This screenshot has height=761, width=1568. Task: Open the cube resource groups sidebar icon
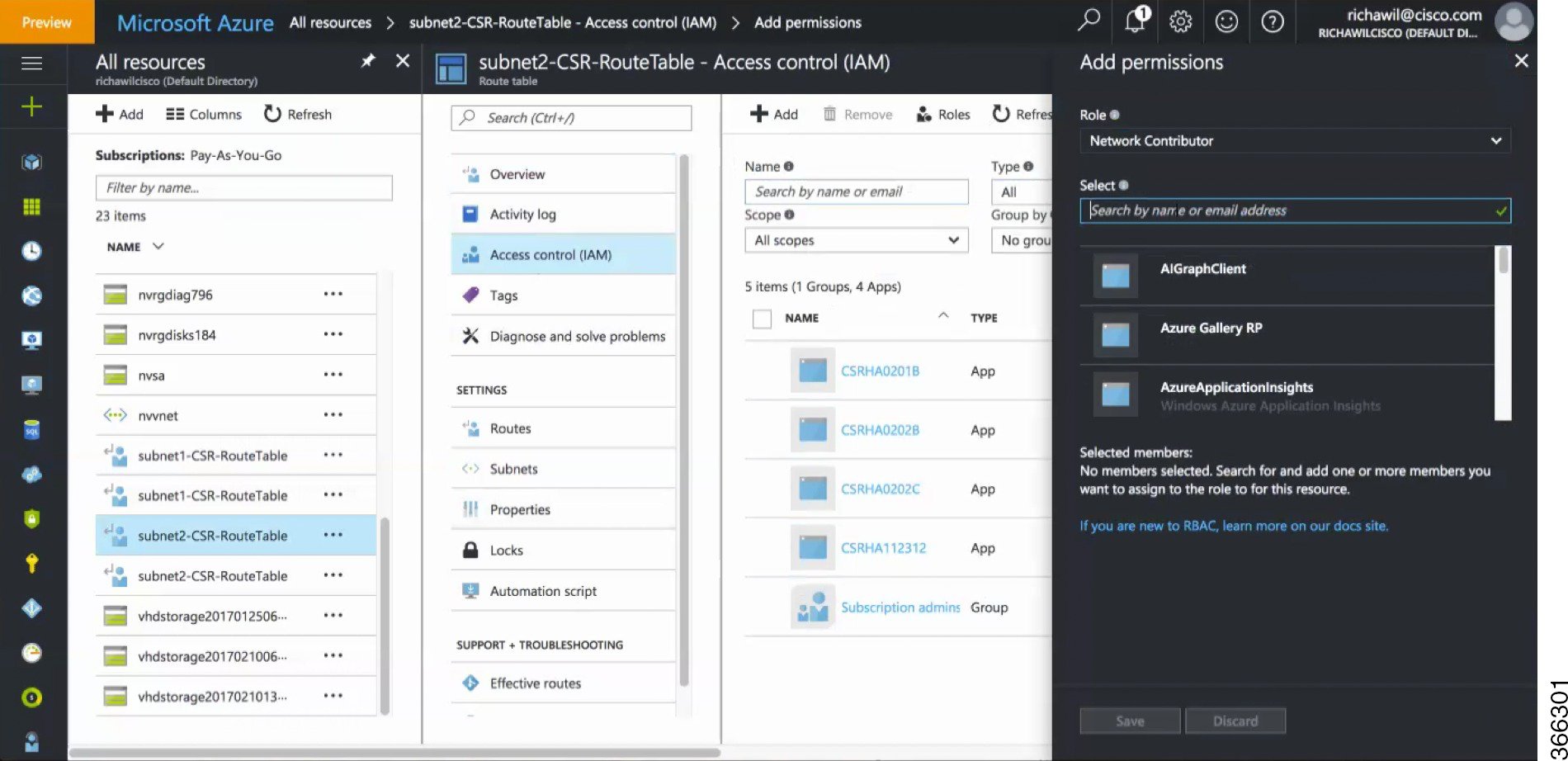point(31,162)
